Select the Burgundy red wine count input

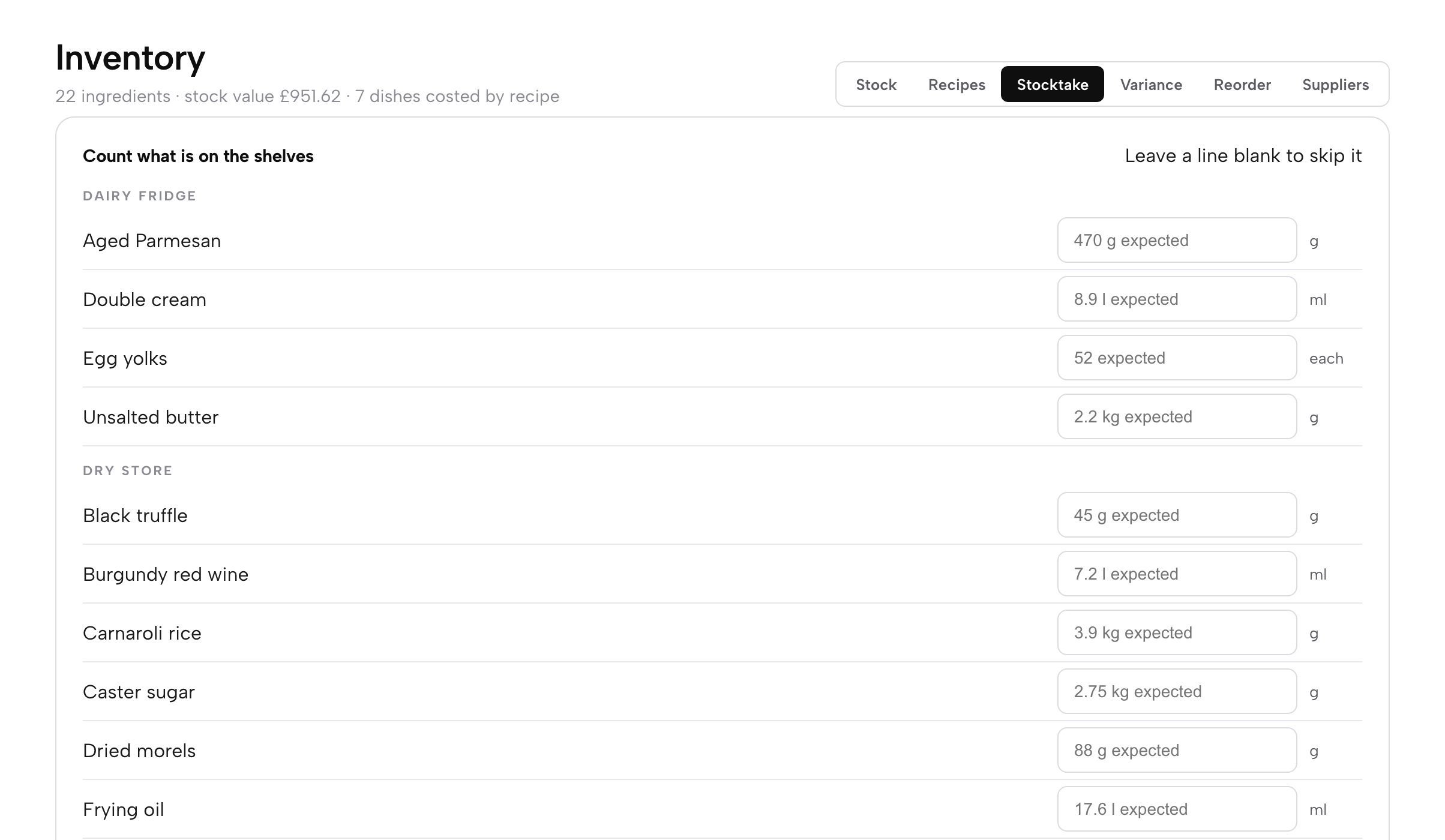[1177, 574]
